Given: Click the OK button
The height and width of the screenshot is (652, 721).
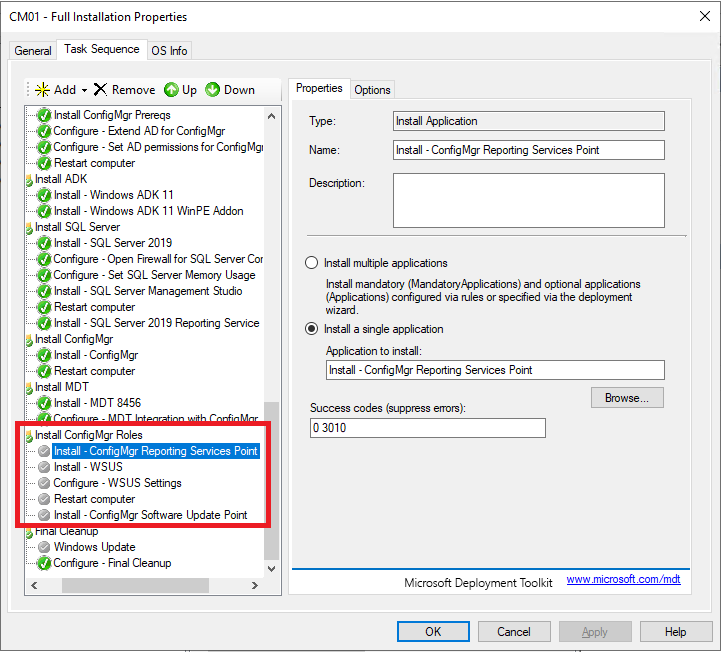Looking at the screenshot, I should pos(433,631).
